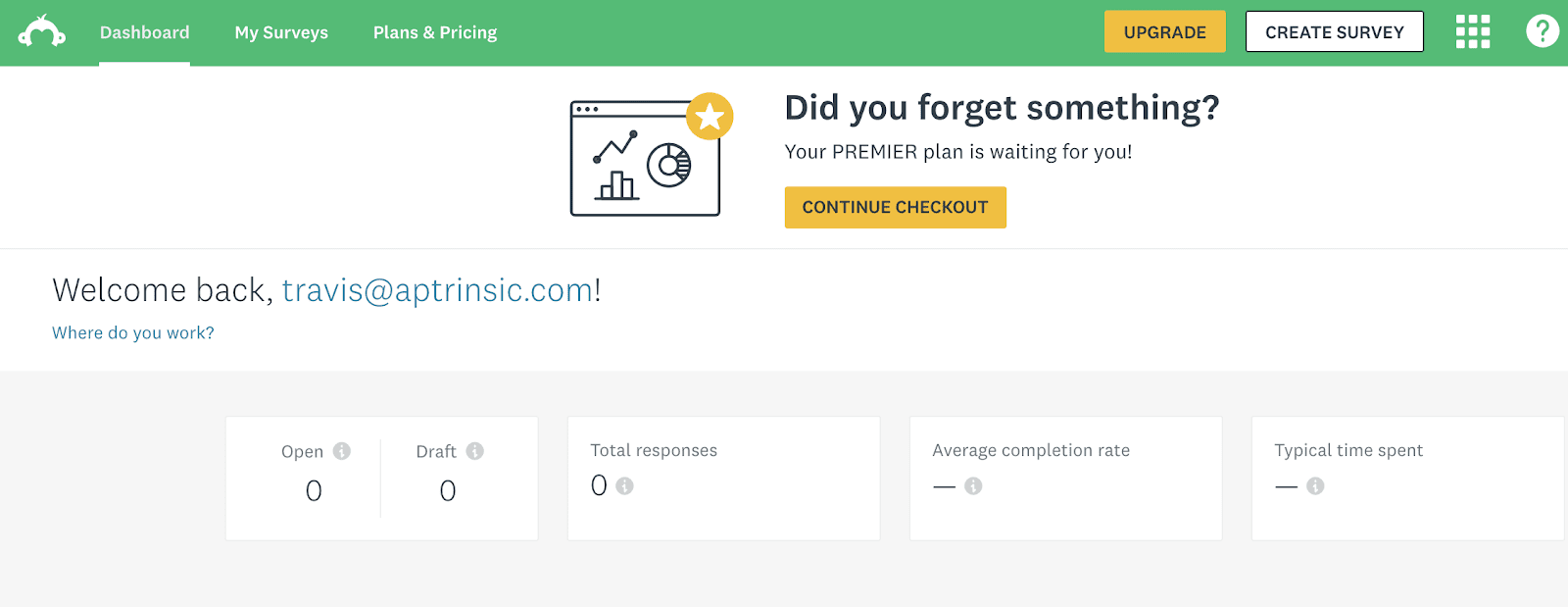The image size is (1568, 607).
Task: Click info icon next to Open count
Action: 342,451
